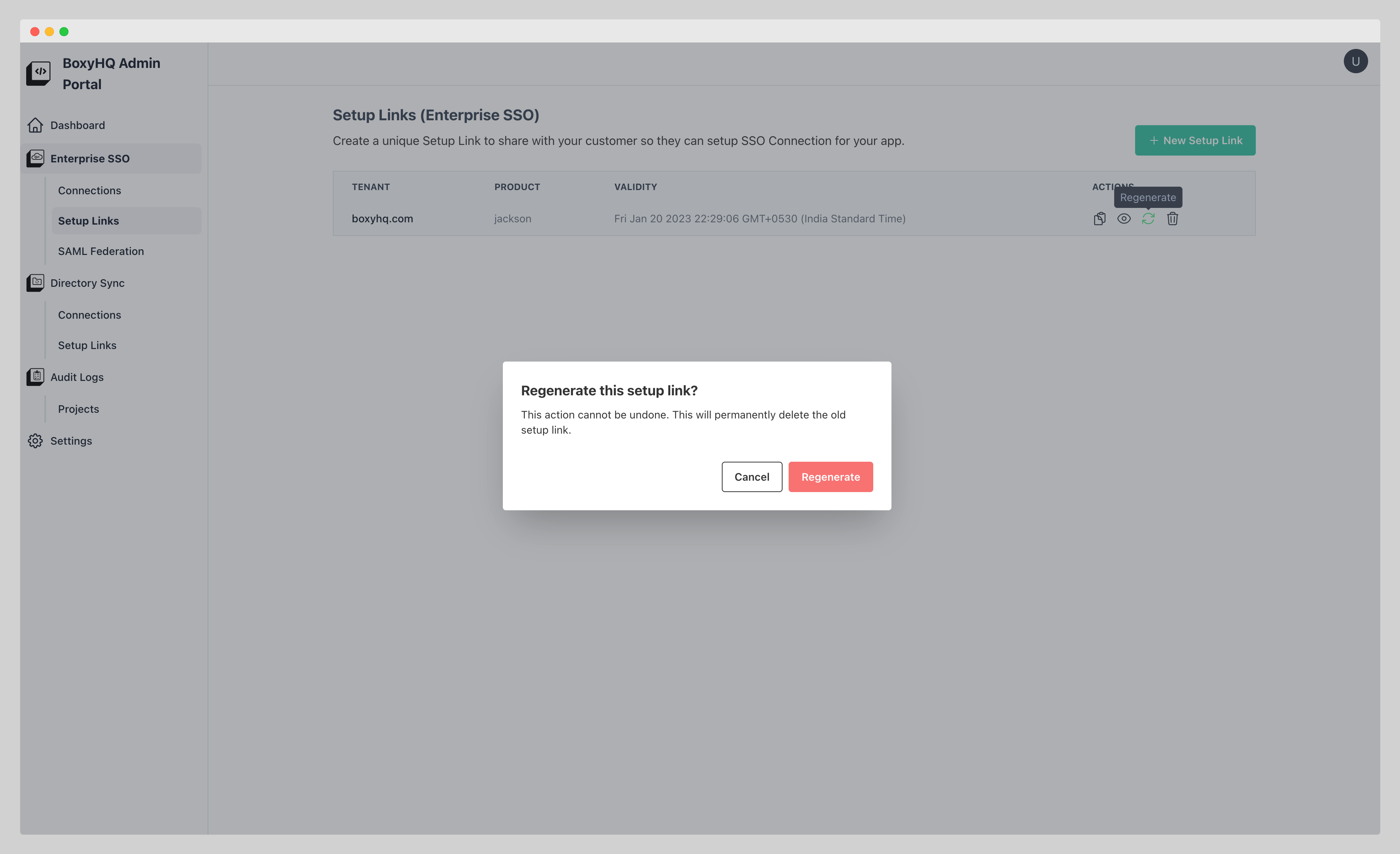Image resolution: width=1400 pixels, height=854 pixels.
Task: Click the Settings gear icon
Action: coord(35,440)
